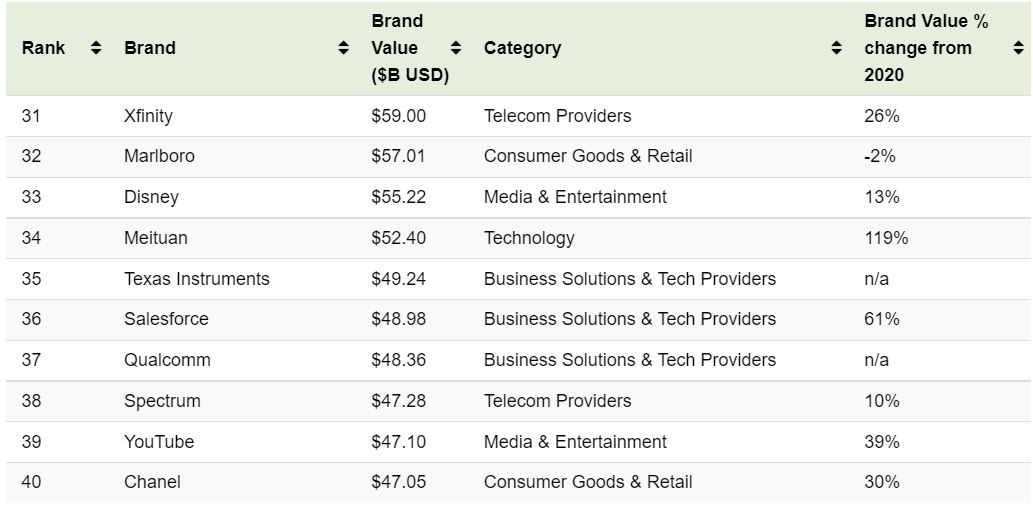
Task: Sort by Category using its arrows
Action: point(836,48)
